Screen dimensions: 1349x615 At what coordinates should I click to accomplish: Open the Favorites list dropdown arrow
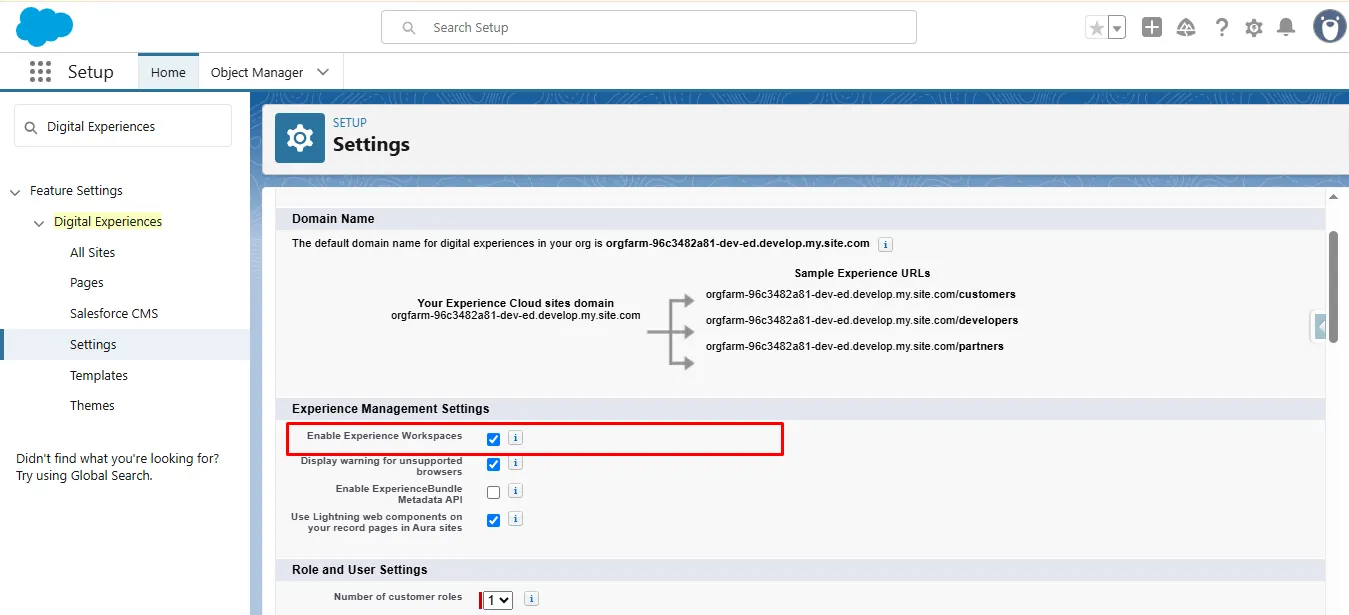[x=1117, y=28]
